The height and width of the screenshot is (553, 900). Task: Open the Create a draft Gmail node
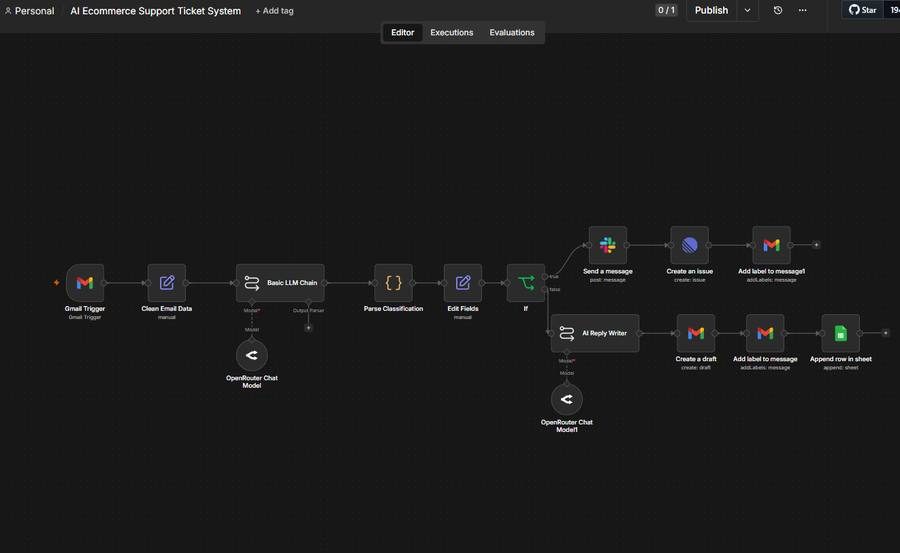point(696,333)
